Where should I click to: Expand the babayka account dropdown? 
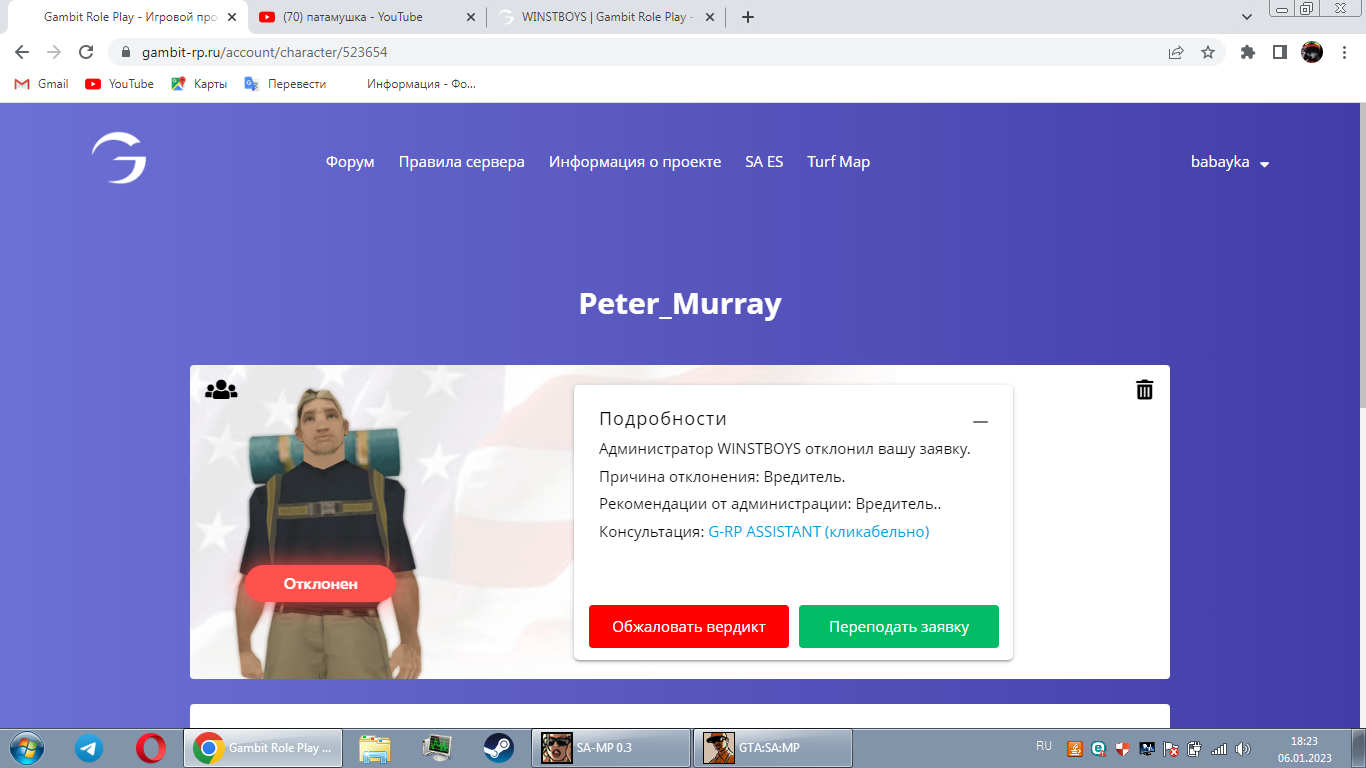[x=1229, y=162]
